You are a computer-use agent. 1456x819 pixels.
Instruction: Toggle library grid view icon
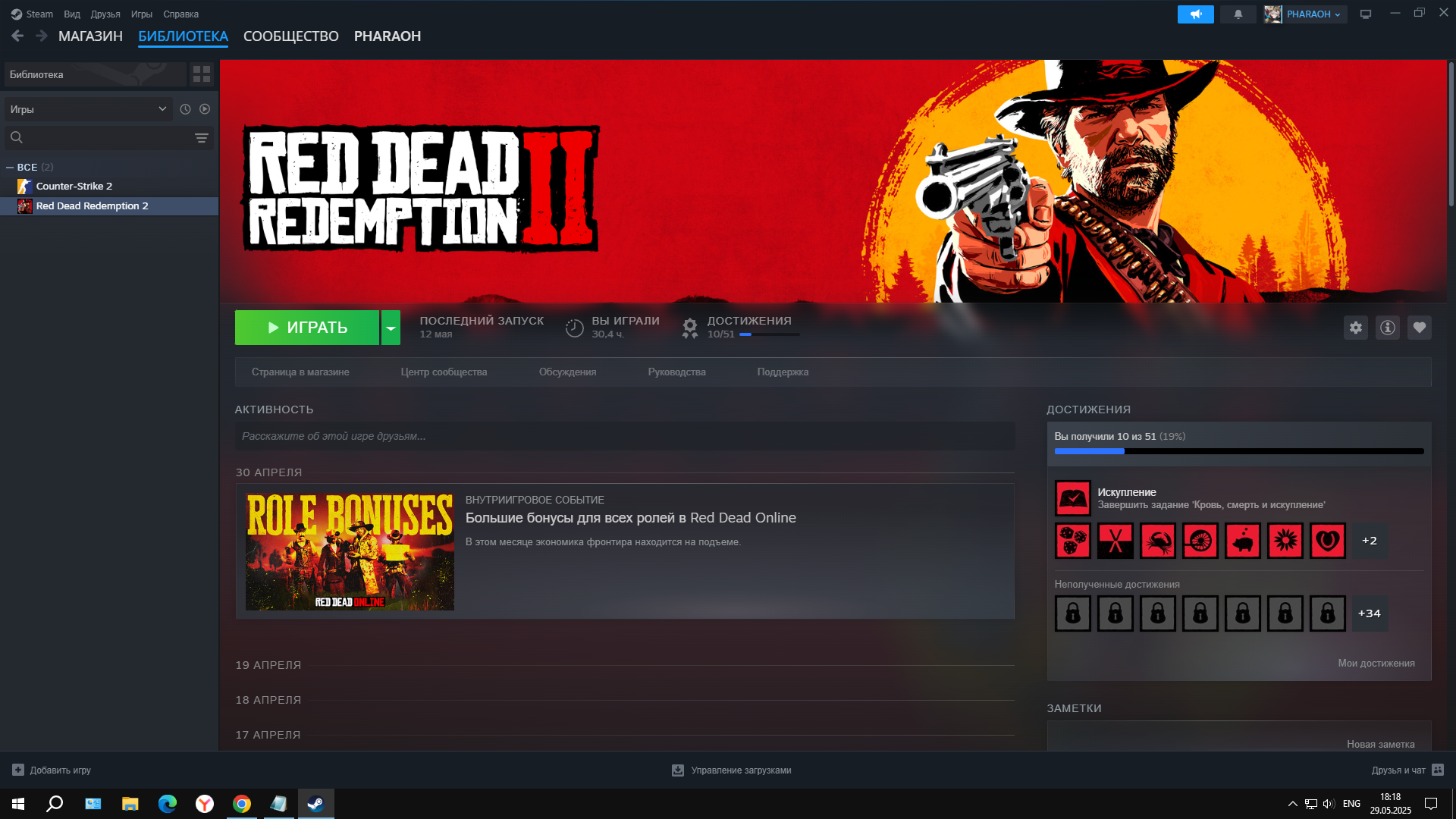coord(202,74)
